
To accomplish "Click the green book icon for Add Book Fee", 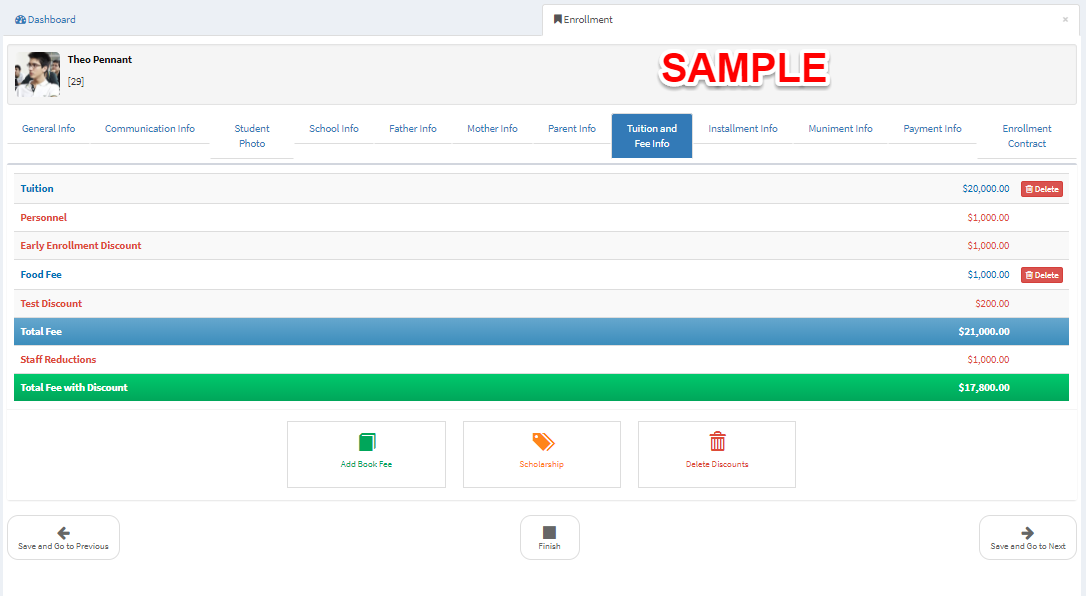I will 366,442.
